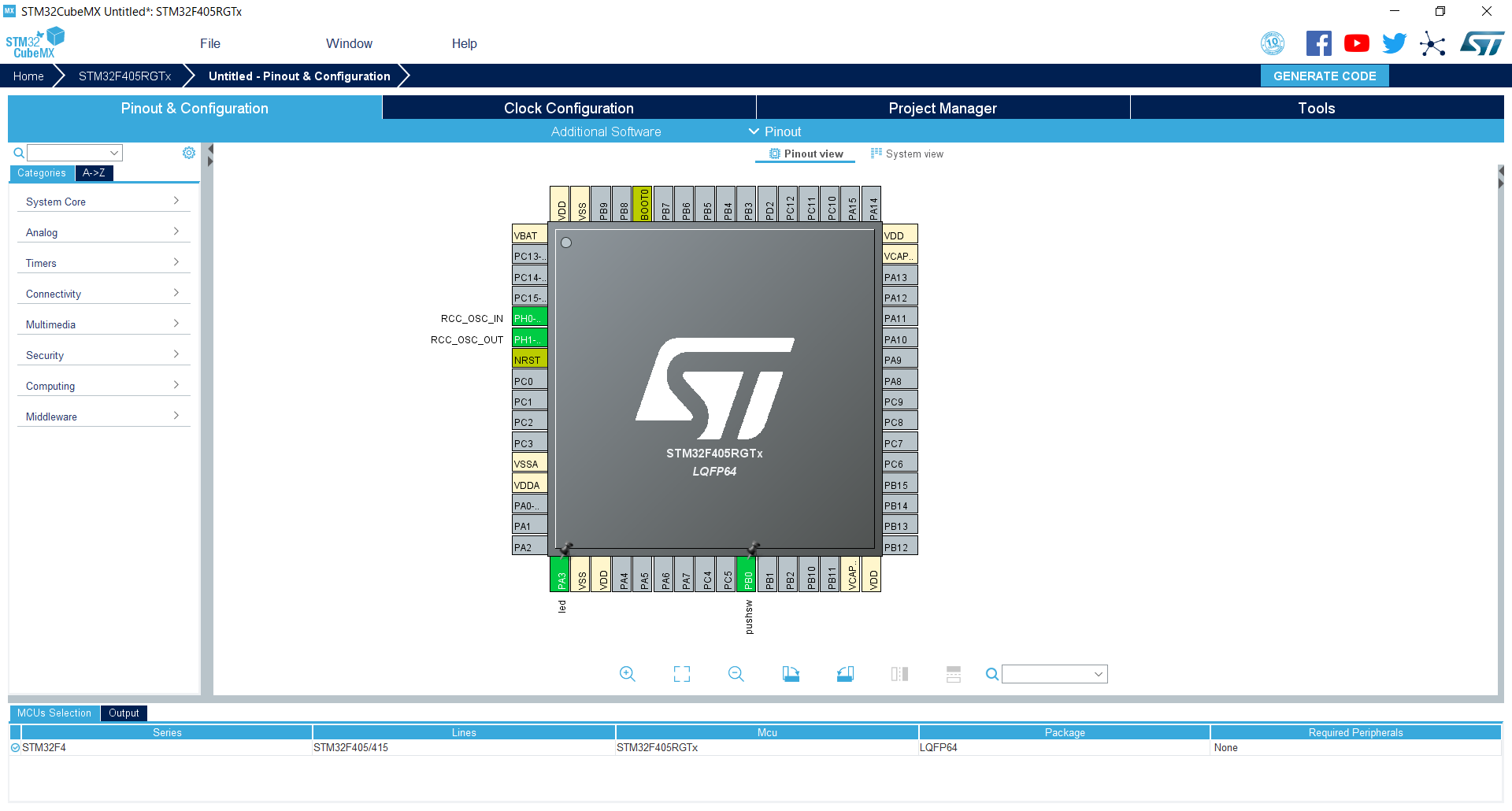
Task: Click the Package column header
Action: tap(1065, 732)
